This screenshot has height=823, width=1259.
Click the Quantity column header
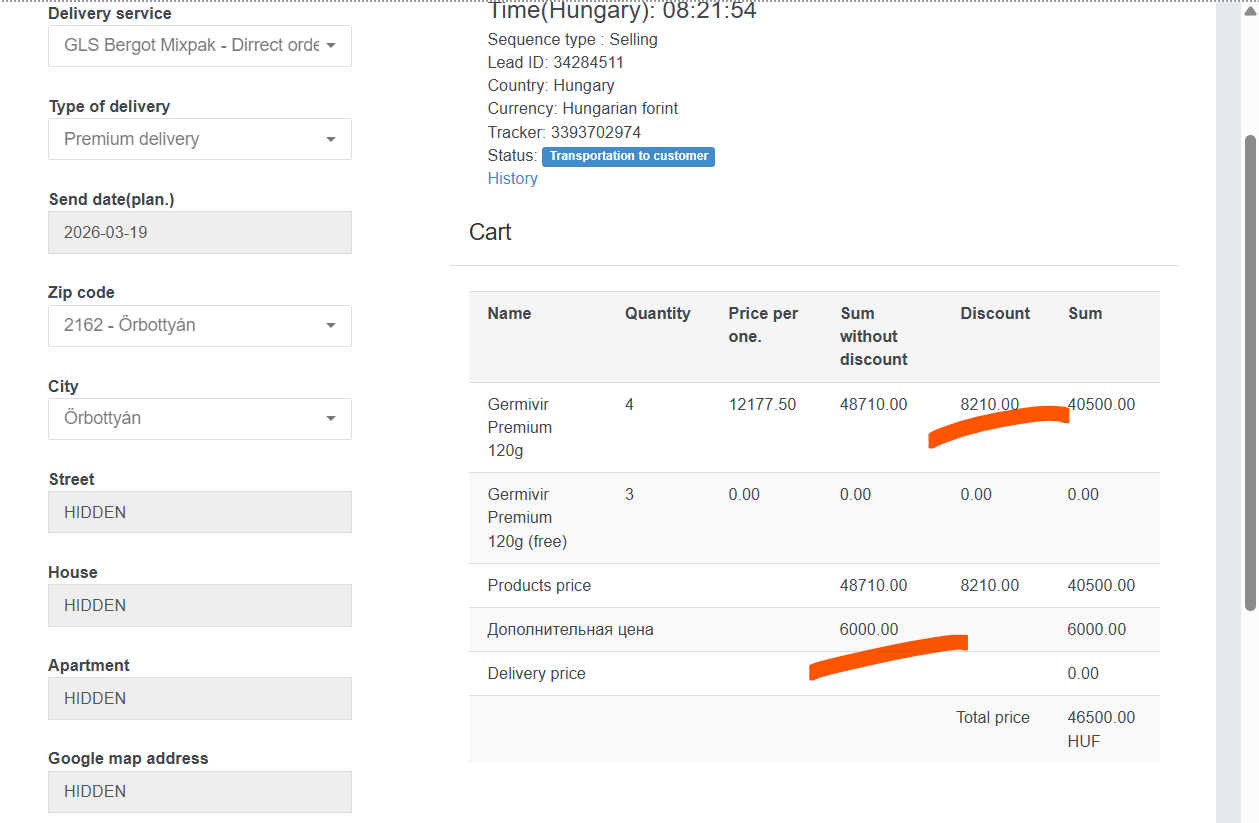coord(657,313)
